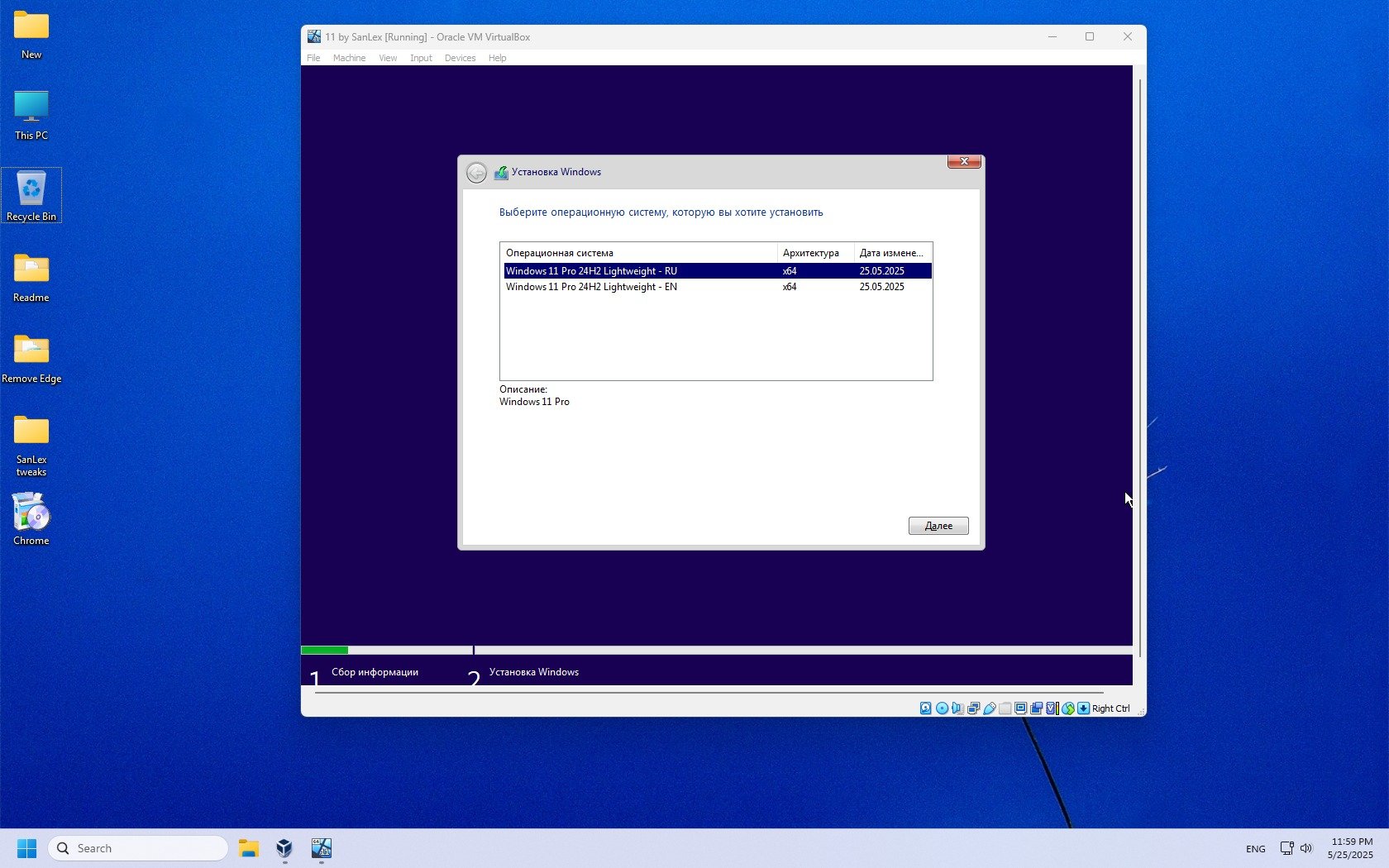1389x868 pixels.
Task: Select Windows 11 Pro 24H2 Lightweight - RU
Action: [591, 271]
